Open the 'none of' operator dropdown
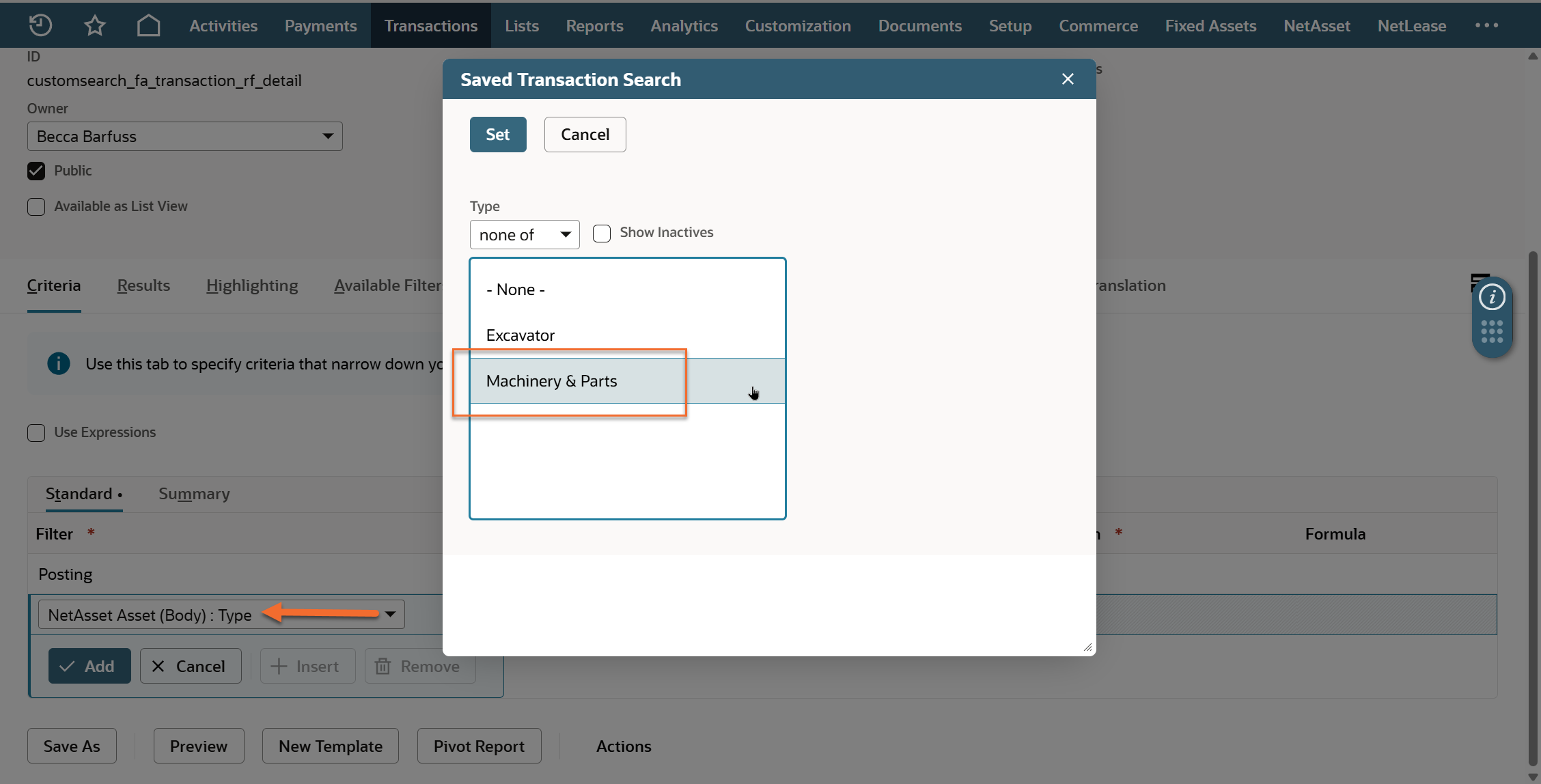This screenshot has width=1541, height=784. [524, 235]
